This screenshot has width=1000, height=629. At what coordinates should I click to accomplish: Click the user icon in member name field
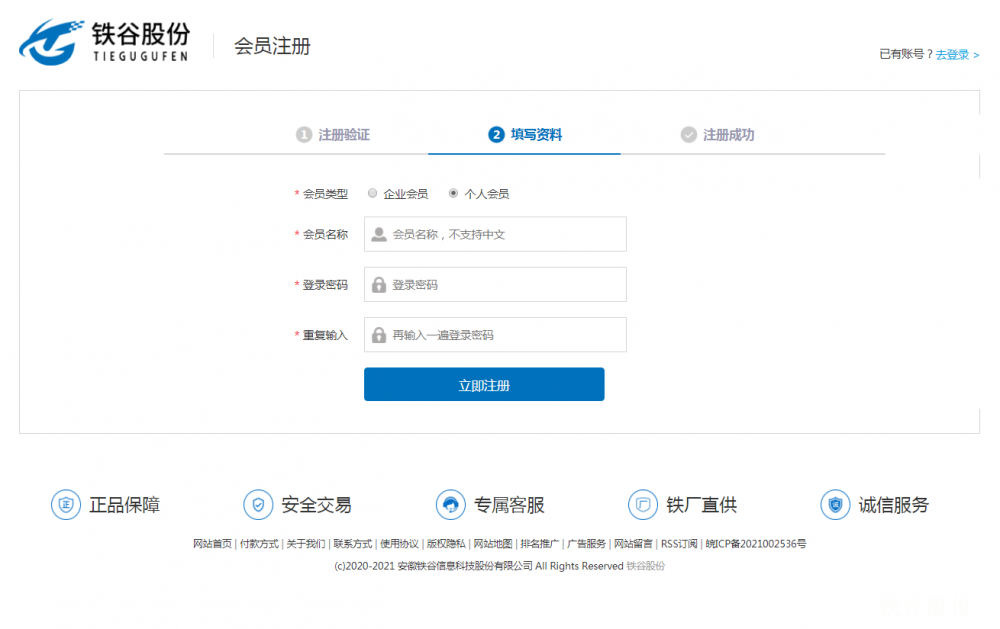(x=379, y=235)
